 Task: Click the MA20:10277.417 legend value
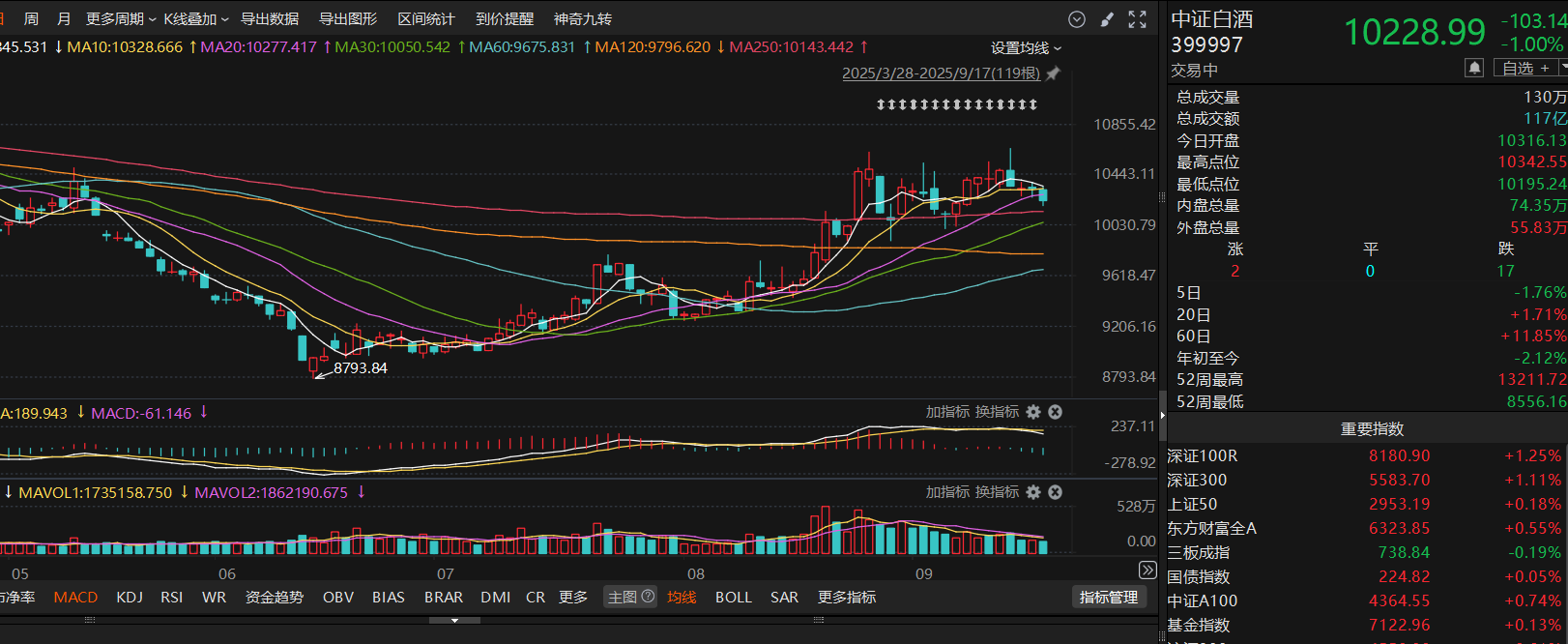click(258, 47)
